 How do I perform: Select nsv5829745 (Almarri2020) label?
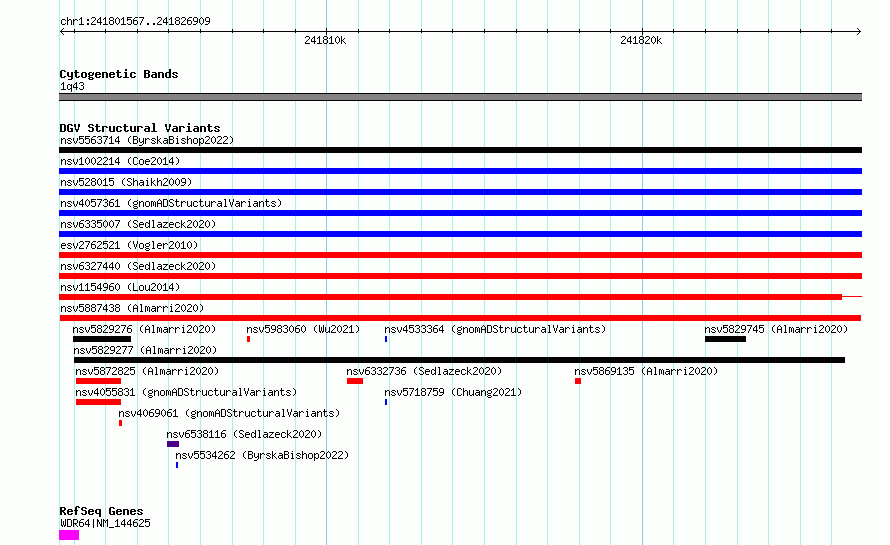pos(776,329)
